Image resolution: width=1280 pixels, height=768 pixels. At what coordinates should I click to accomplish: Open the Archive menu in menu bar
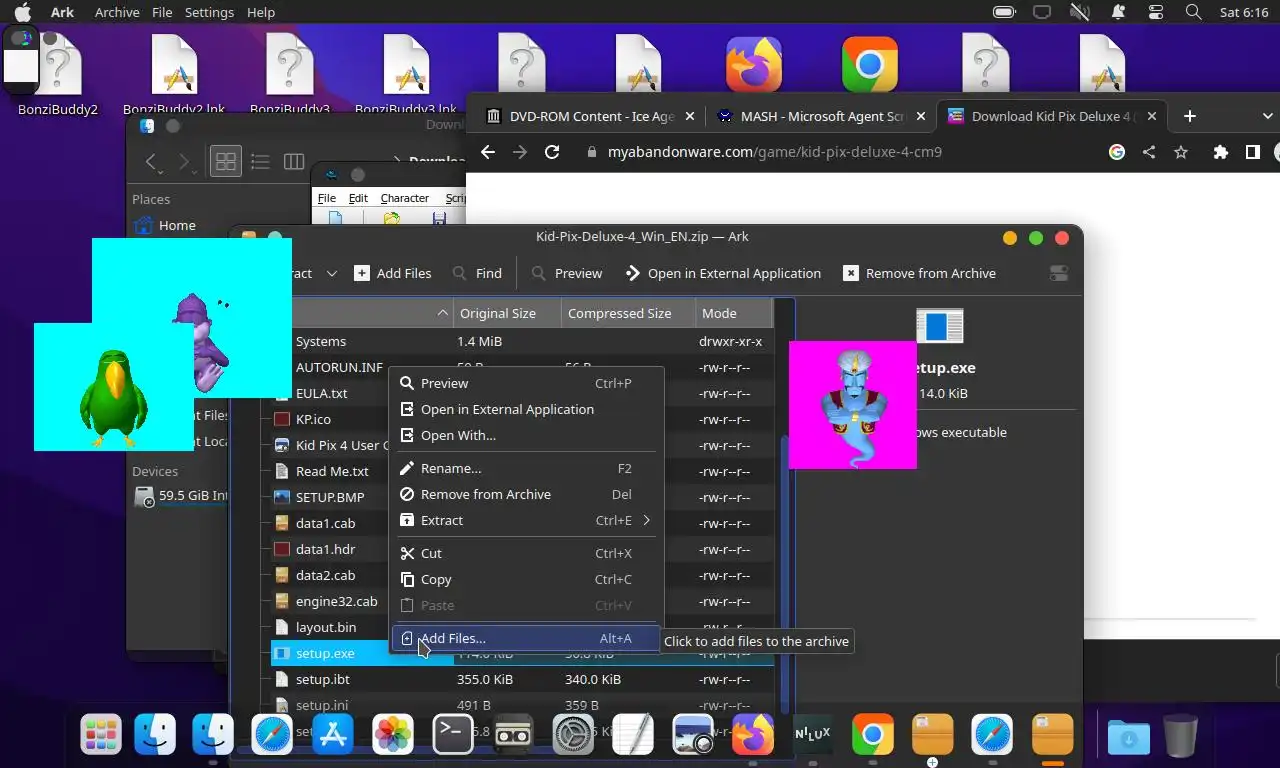click(117, 12)
